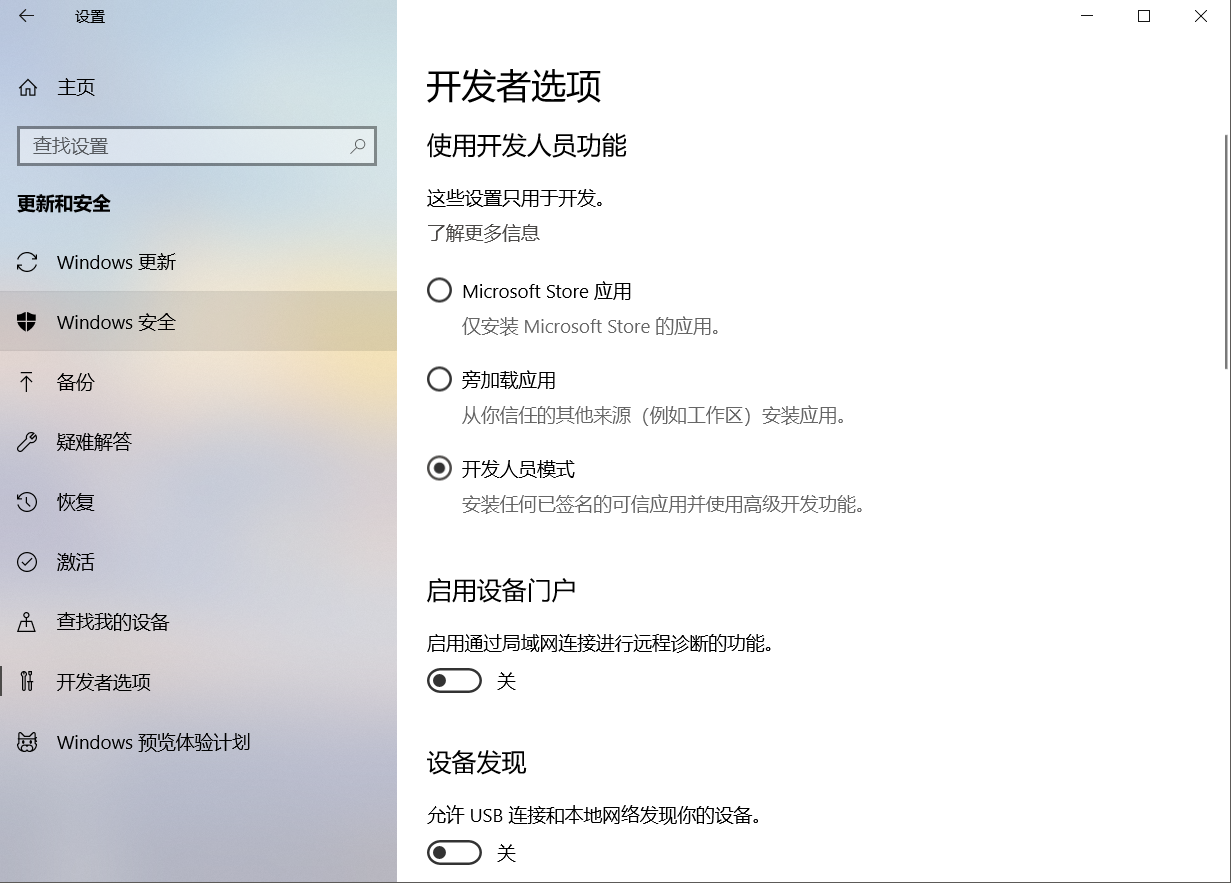Click the 疑难解答 wrench icon

click(x=27, y=442)
